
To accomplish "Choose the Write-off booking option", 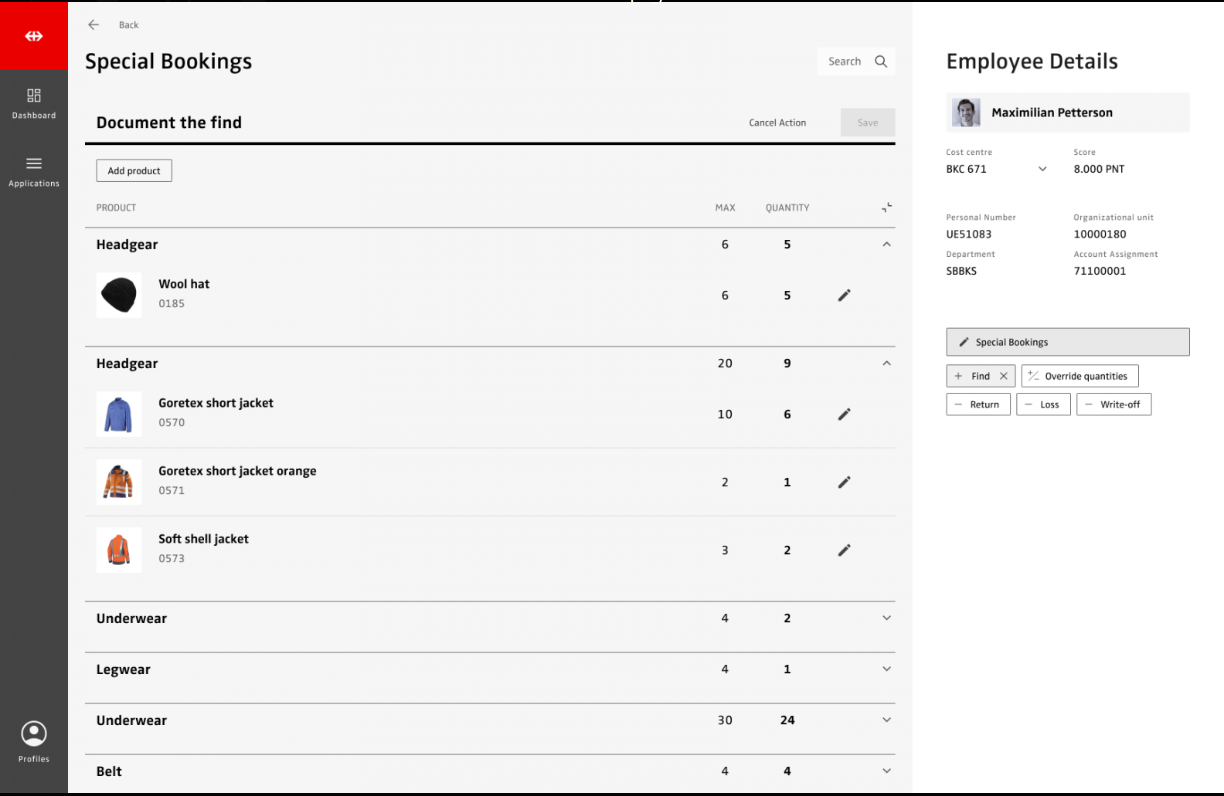I will (1113, 404).
